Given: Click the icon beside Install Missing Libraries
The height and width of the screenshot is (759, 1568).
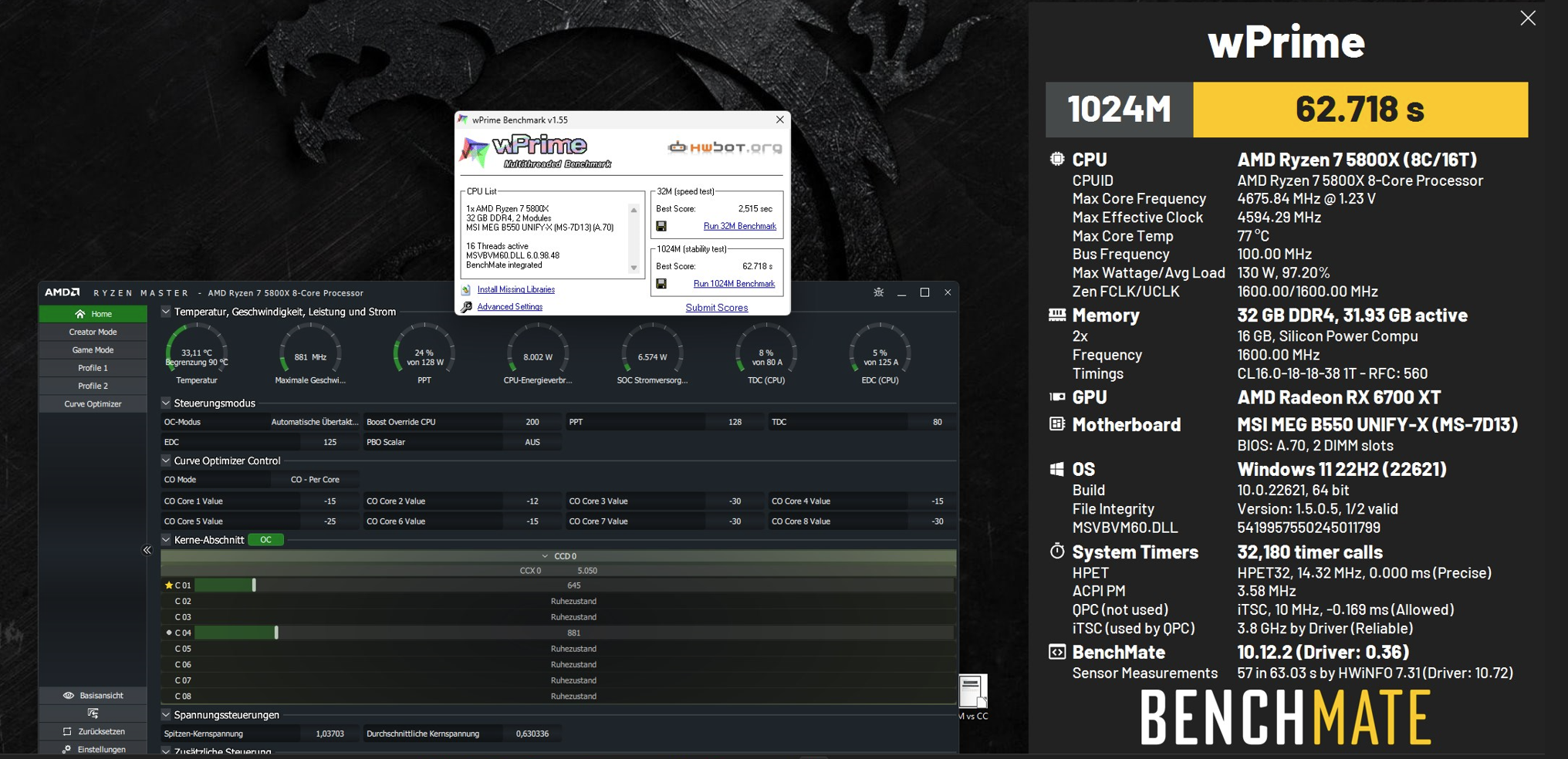Looking at the screenshot, I should click(x=466, y=290).
